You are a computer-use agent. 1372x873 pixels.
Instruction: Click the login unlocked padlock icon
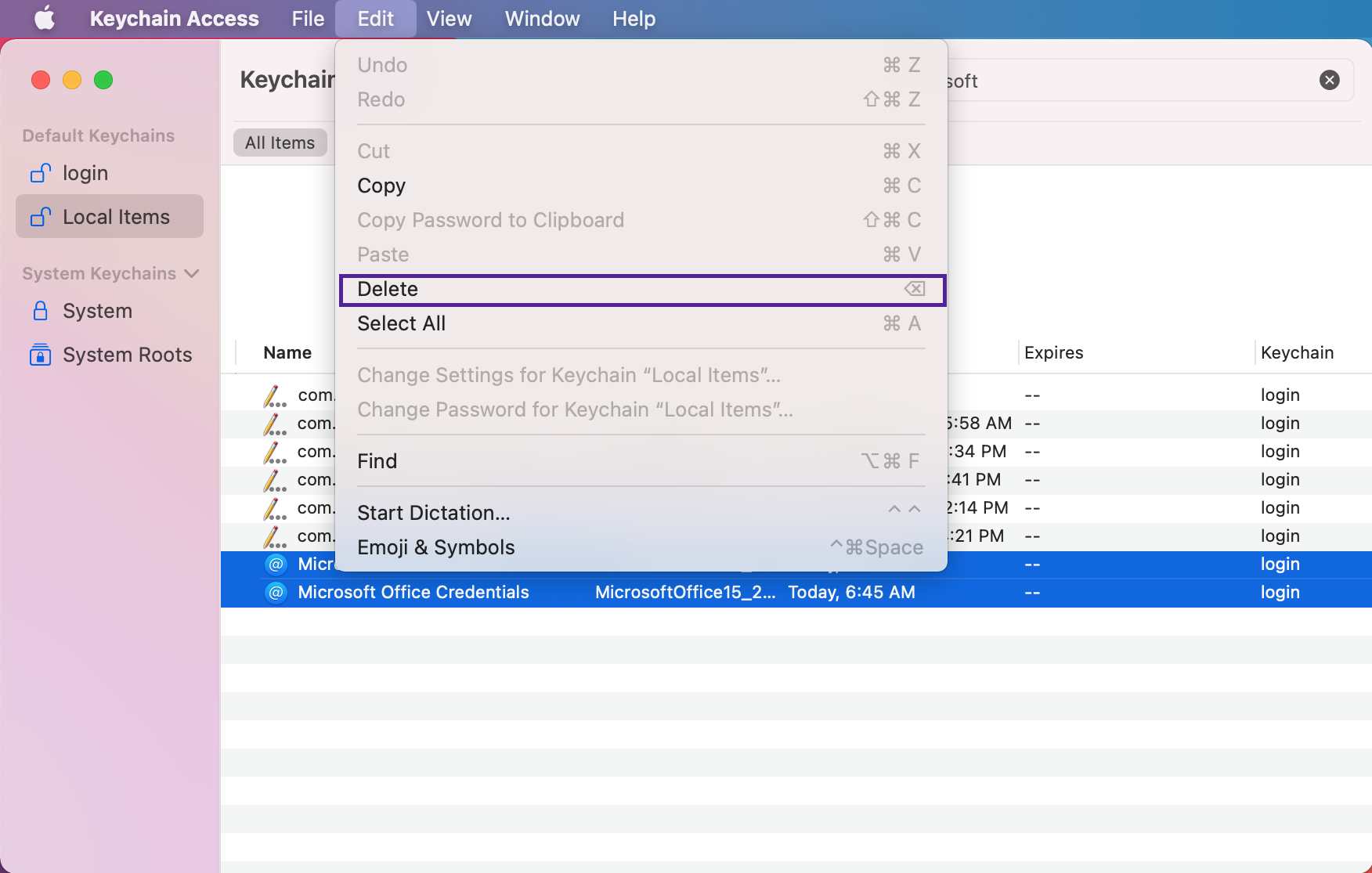[41, 173]
